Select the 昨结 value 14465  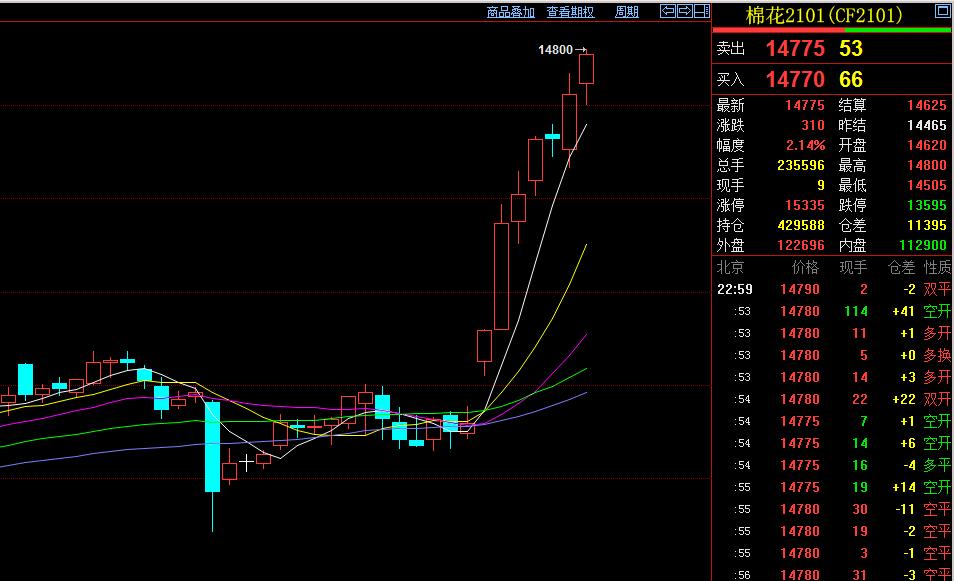coord(927,125)
